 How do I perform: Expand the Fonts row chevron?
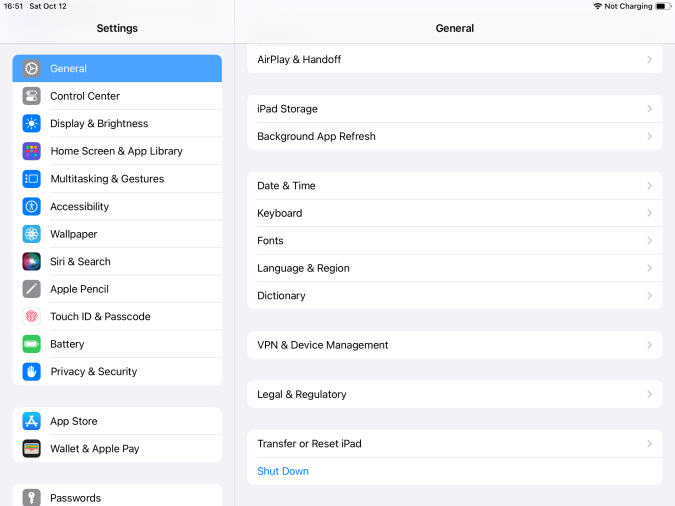649,241
